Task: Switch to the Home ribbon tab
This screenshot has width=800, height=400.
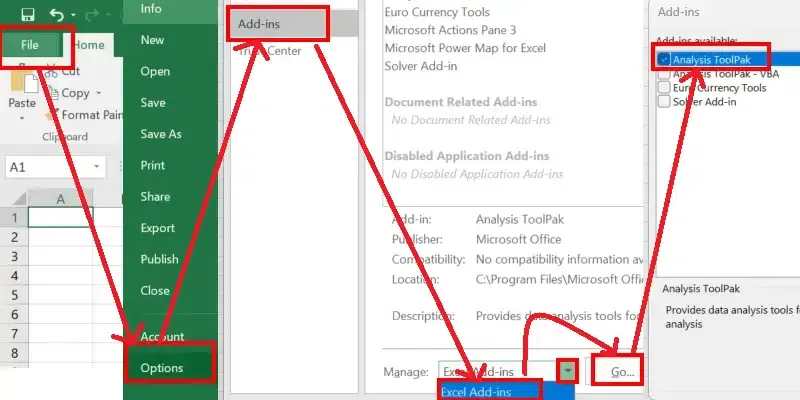Action: tap(90, 45)
